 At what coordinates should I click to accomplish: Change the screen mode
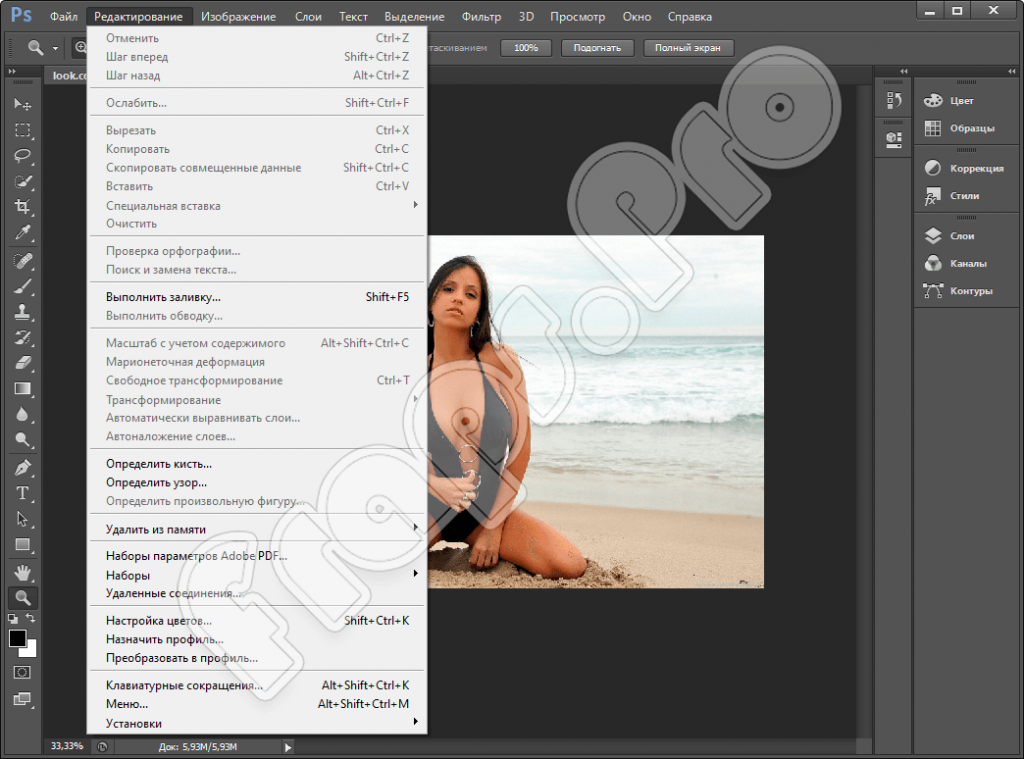coord(22,699)
